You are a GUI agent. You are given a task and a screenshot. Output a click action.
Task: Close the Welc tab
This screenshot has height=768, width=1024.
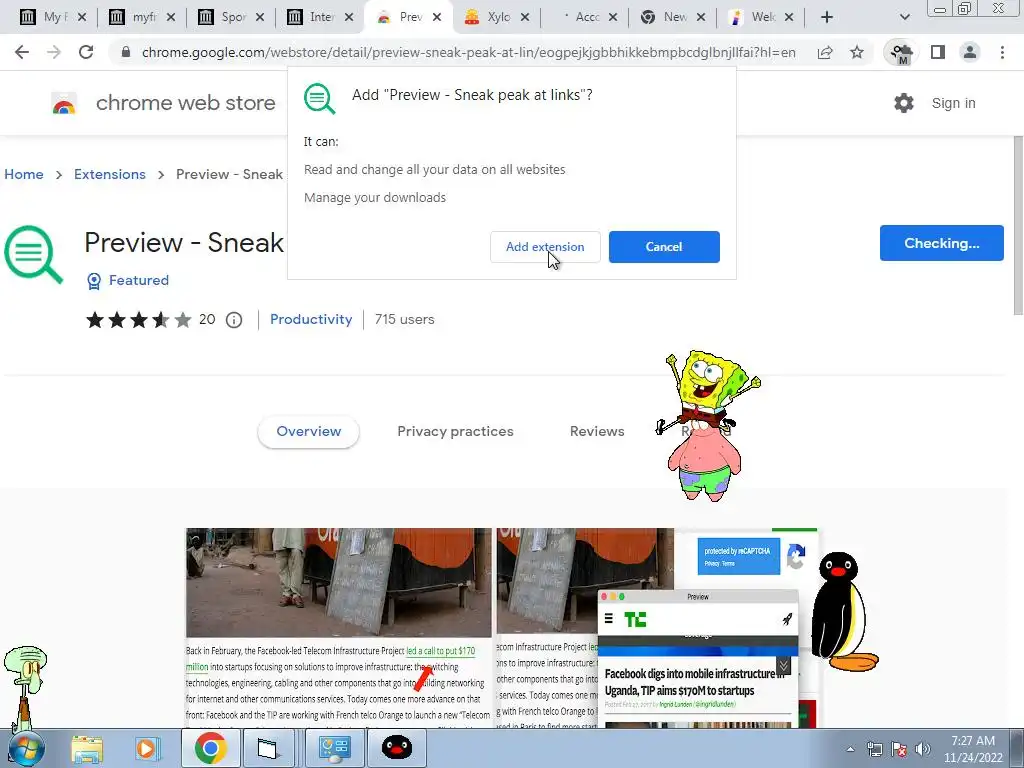(789, 18)
